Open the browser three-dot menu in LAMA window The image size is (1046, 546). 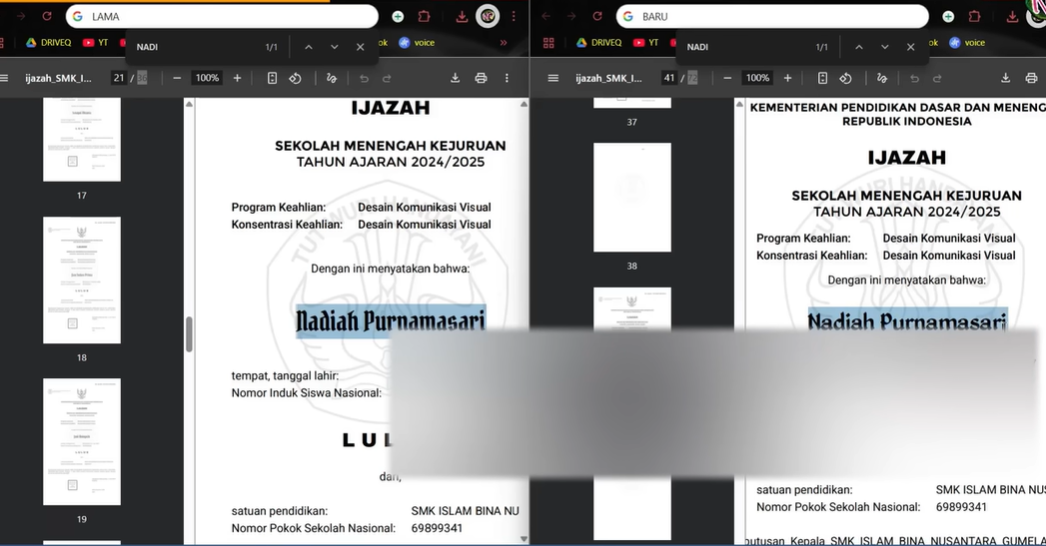(x=514, y=16)
